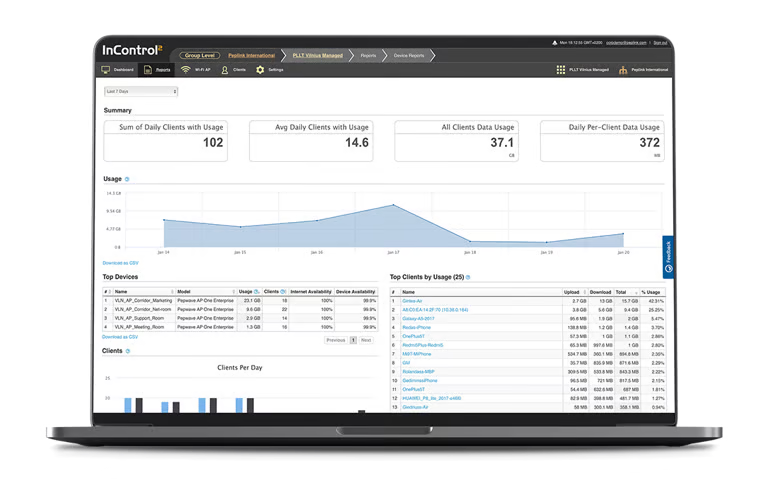This screenshot has height=495, width=768.
Task: Open PLLT Vilnius Managed breadcrumb
Action: pos(318,55)
